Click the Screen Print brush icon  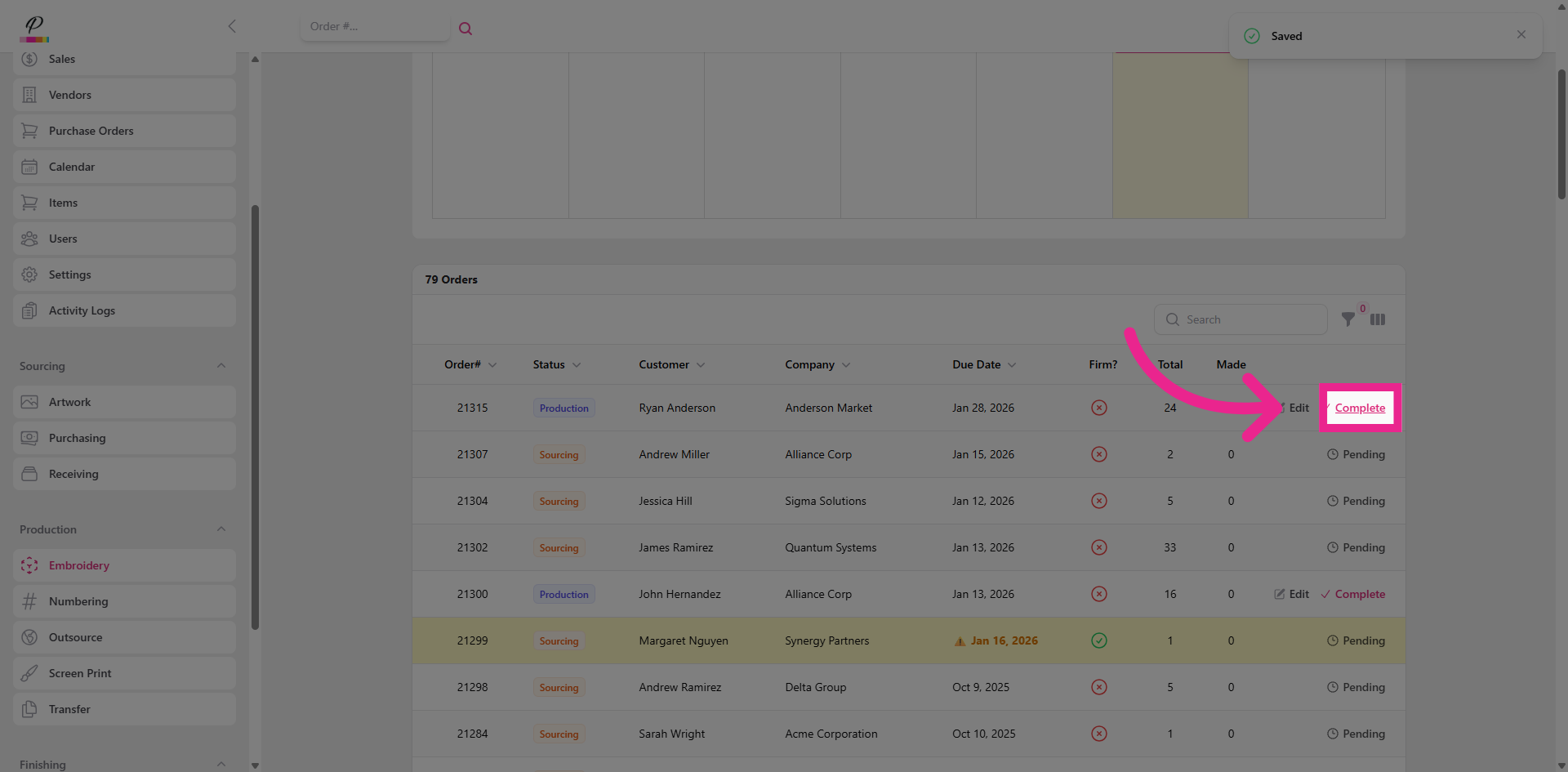(29, 673)
